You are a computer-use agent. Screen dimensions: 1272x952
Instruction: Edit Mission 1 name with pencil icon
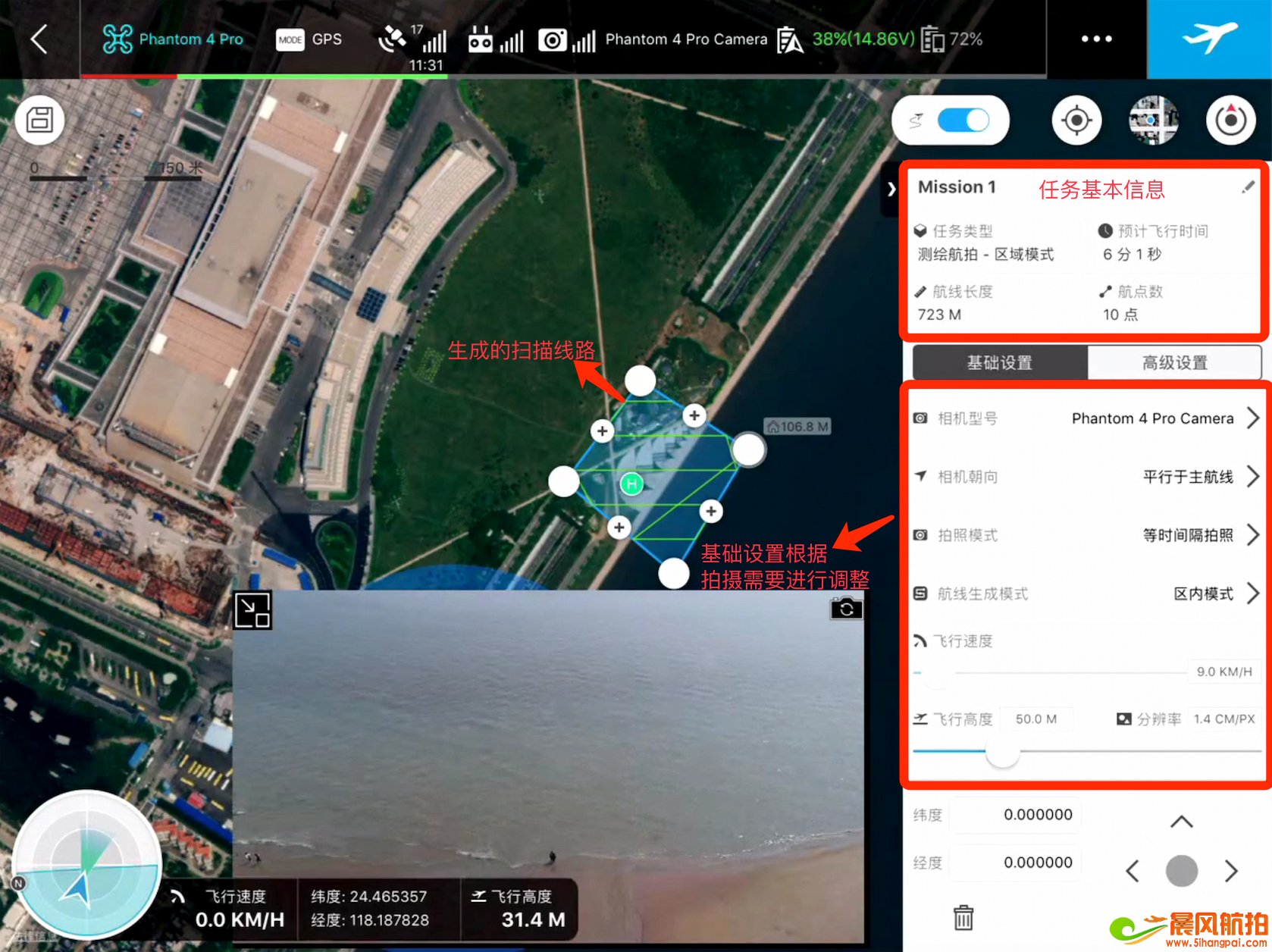point(1248,187)
